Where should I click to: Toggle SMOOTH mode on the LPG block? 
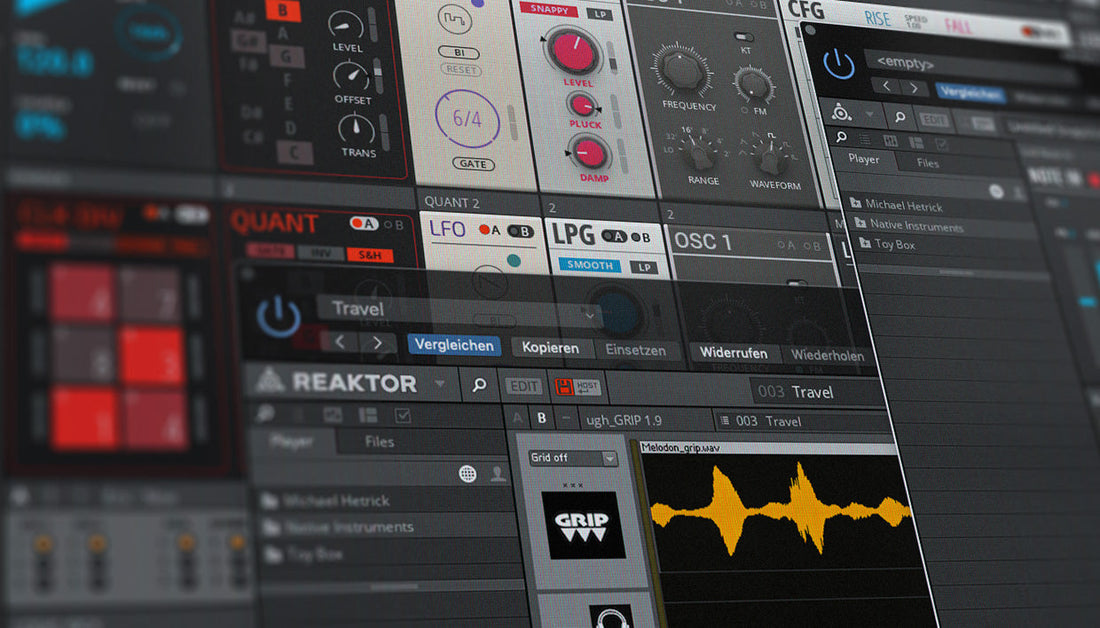click(x=589, y=265)
